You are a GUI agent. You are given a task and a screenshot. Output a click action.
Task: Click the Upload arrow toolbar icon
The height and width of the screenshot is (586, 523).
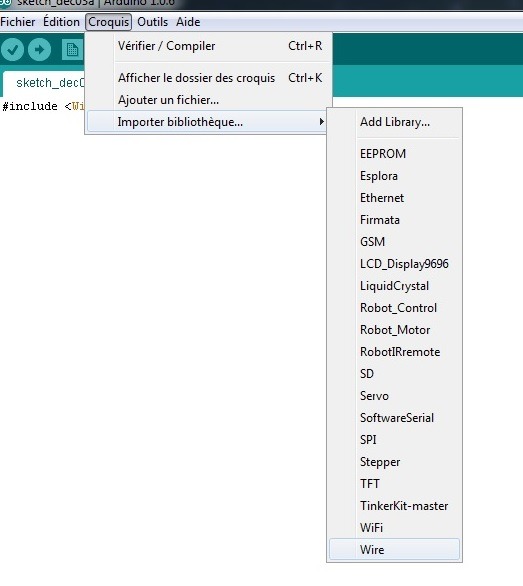click(39, 49)
